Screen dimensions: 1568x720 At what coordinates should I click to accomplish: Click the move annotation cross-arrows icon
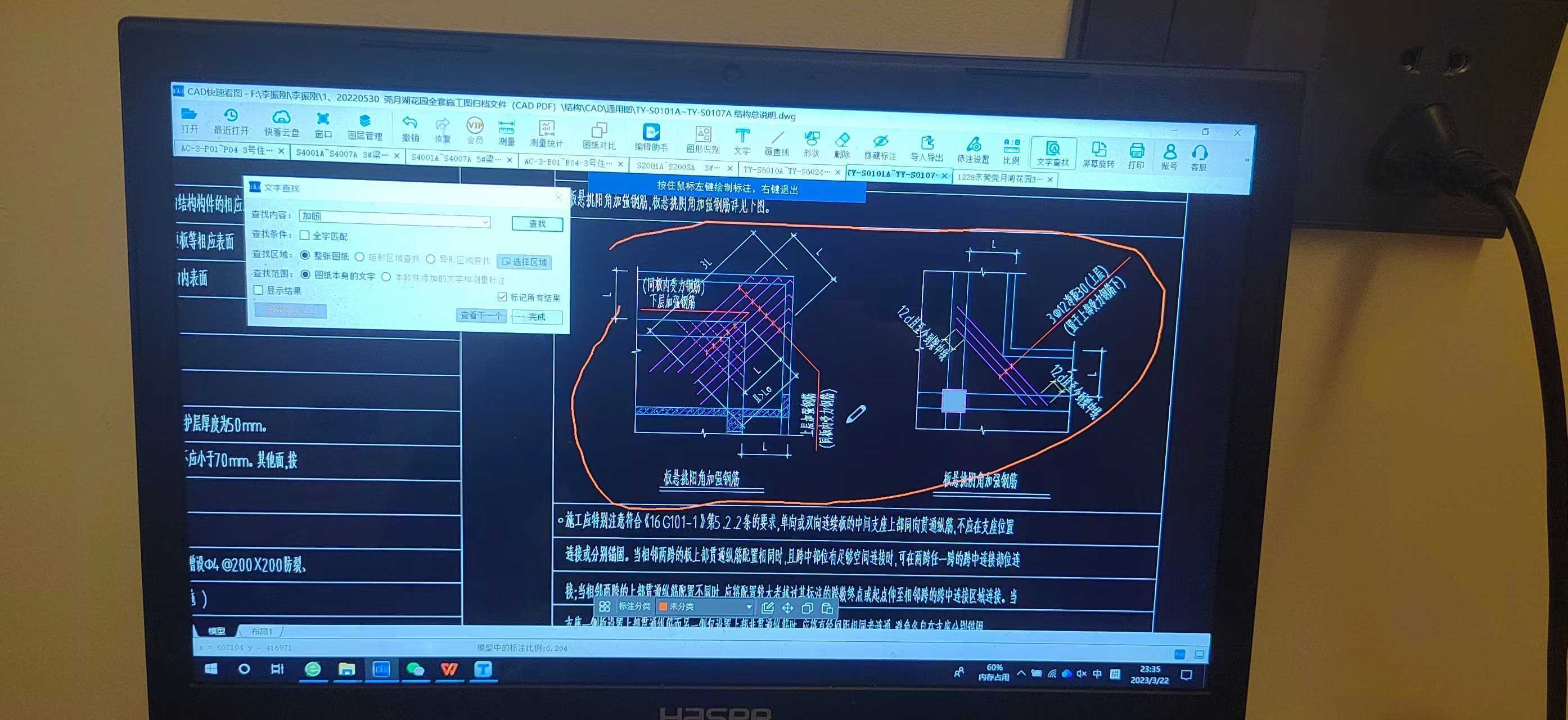[787, 607]
